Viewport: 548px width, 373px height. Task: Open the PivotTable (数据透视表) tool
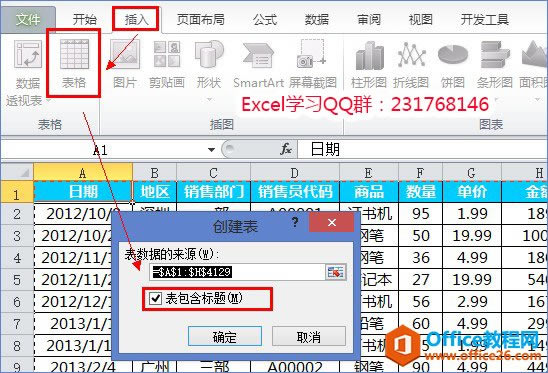(x=28, y=72)
